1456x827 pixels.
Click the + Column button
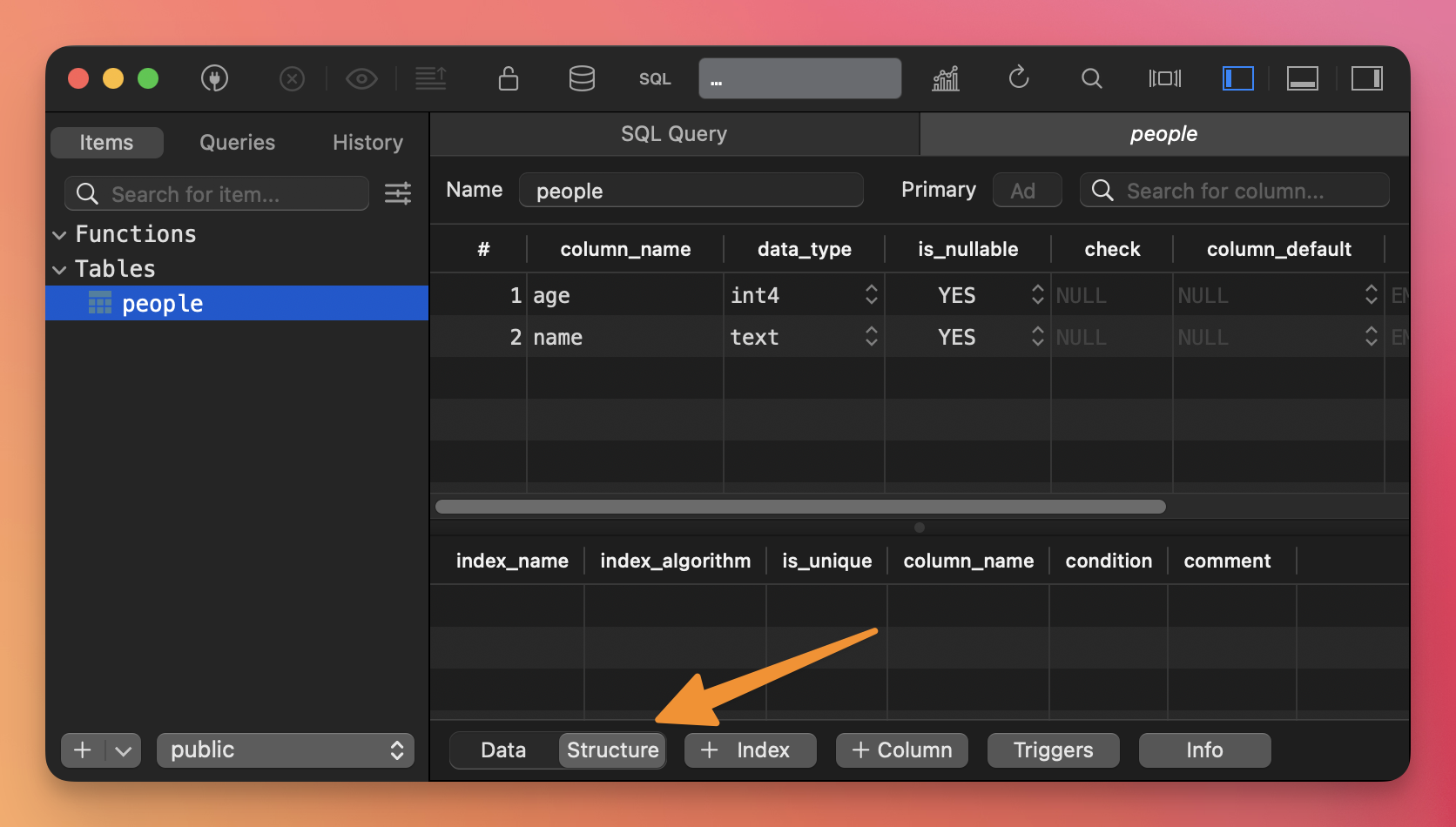tap(901, 750)
